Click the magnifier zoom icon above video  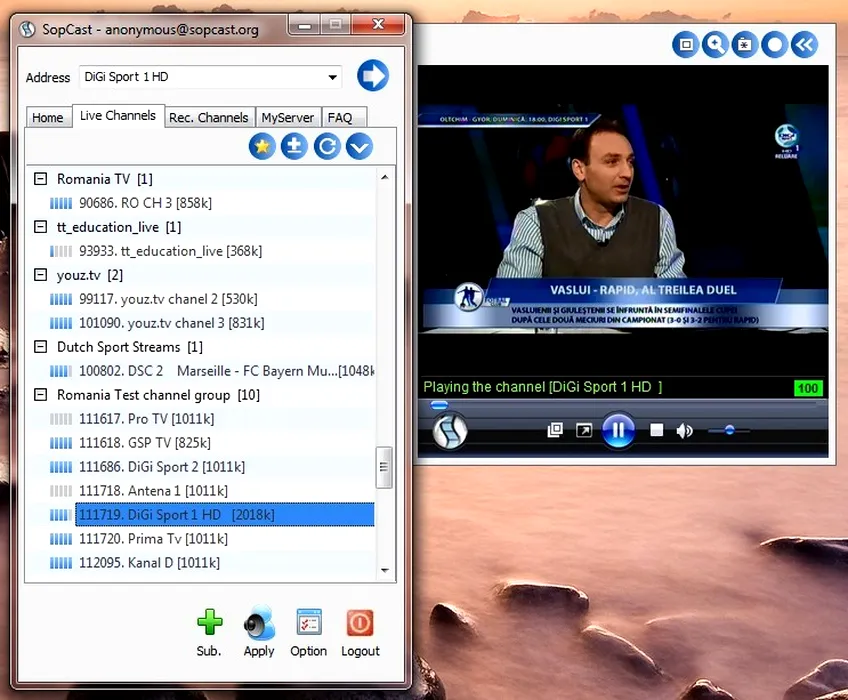tap(714, 44)
